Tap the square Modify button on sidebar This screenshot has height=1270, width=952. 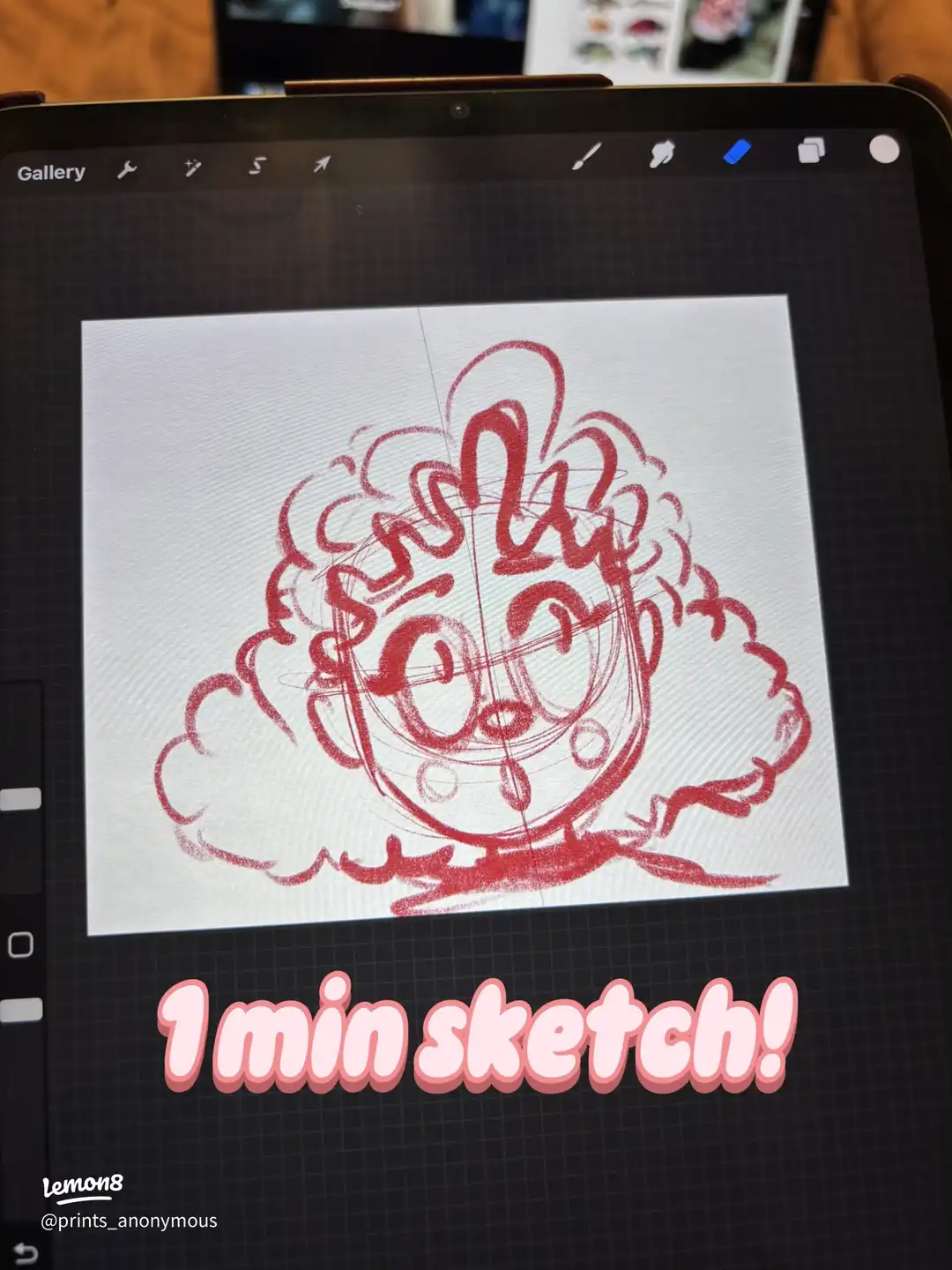(20, 945)
